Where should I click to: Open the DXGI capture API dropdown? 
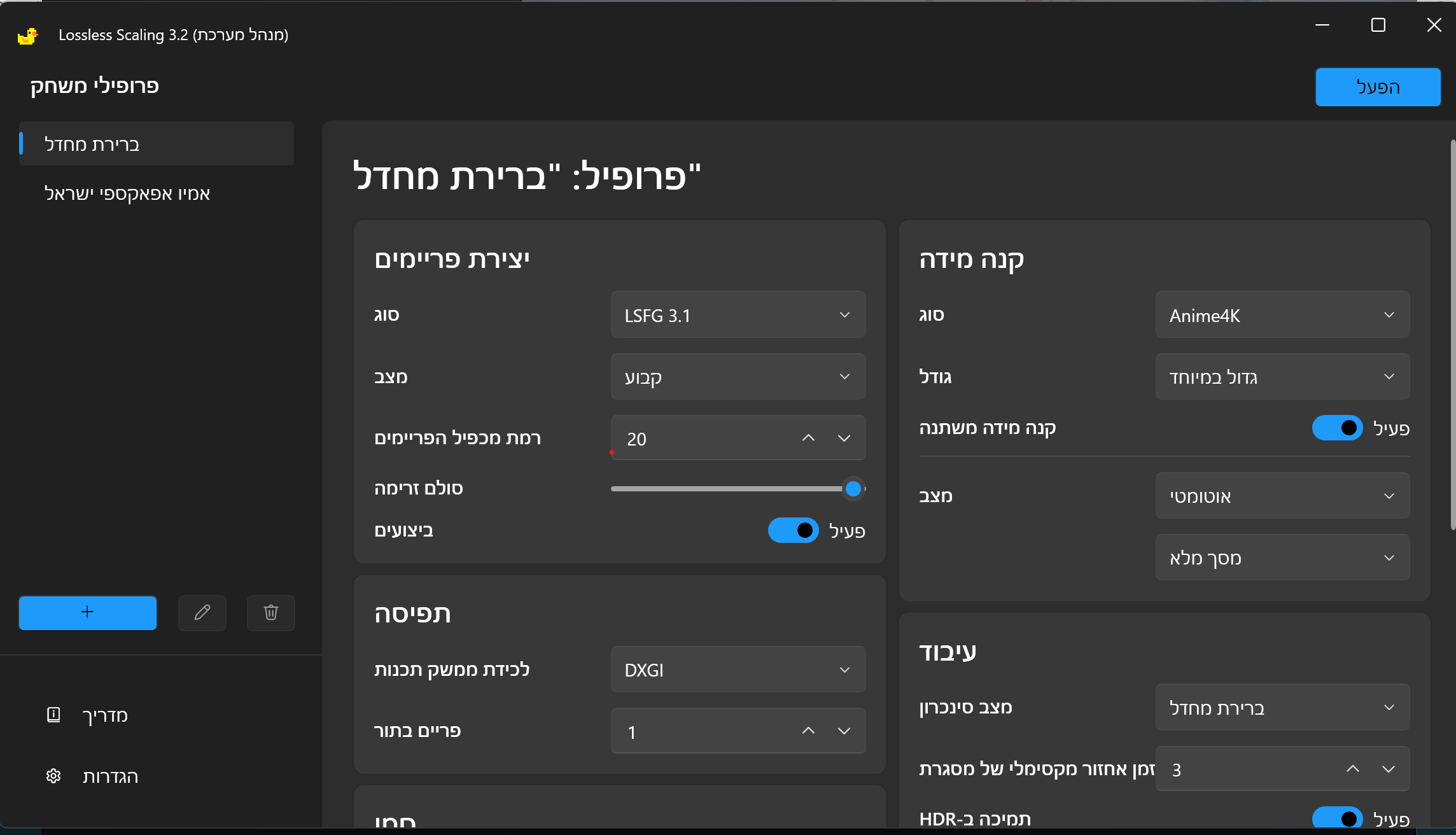point(738,670)
